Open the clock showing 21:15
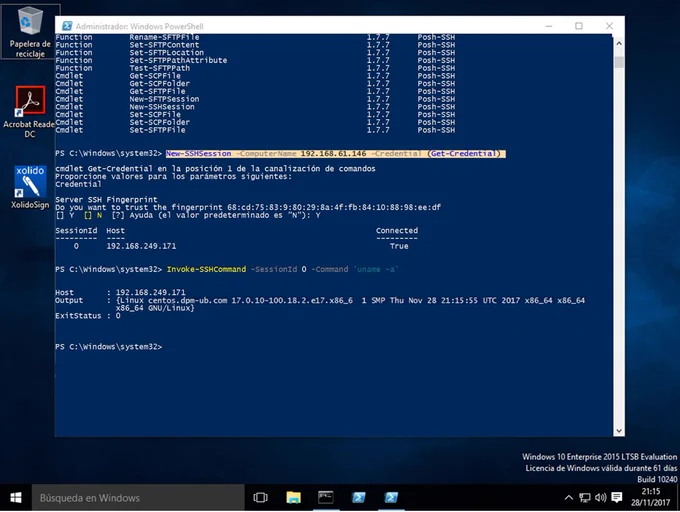 [x=651, y=497]
